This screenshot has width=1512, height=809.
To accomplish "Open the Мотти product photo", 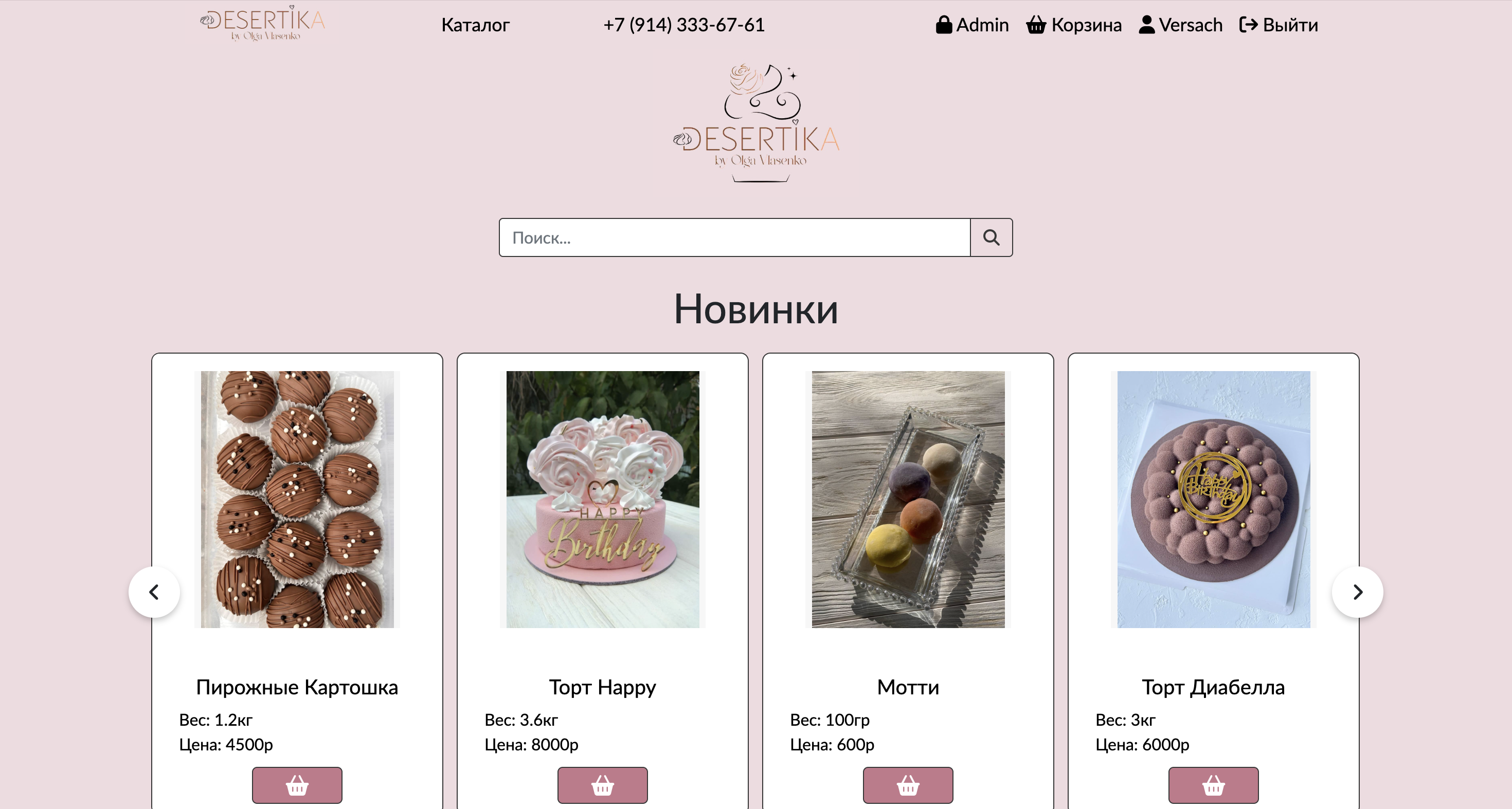I will tap(908, 499).
